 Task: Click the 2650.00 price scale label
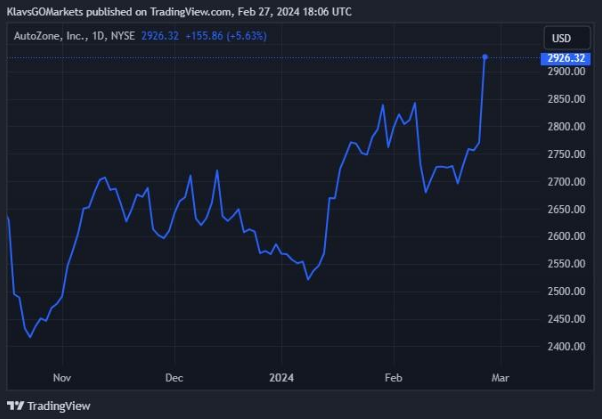coord(565,209)
